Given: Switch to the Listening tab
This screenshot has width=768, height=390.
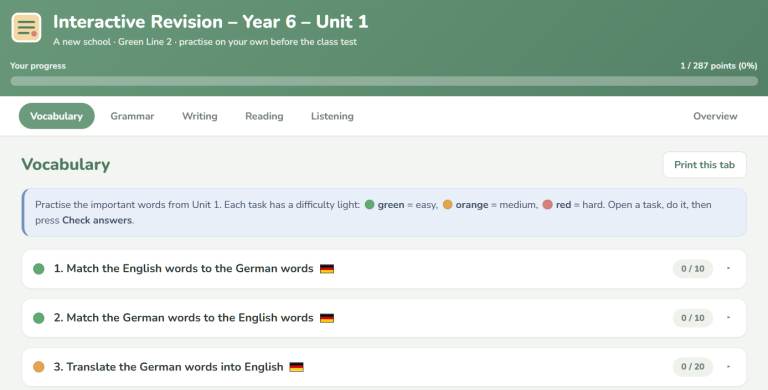Looking at the screenshot, I should pyautogui.click(x=332, y=116).
